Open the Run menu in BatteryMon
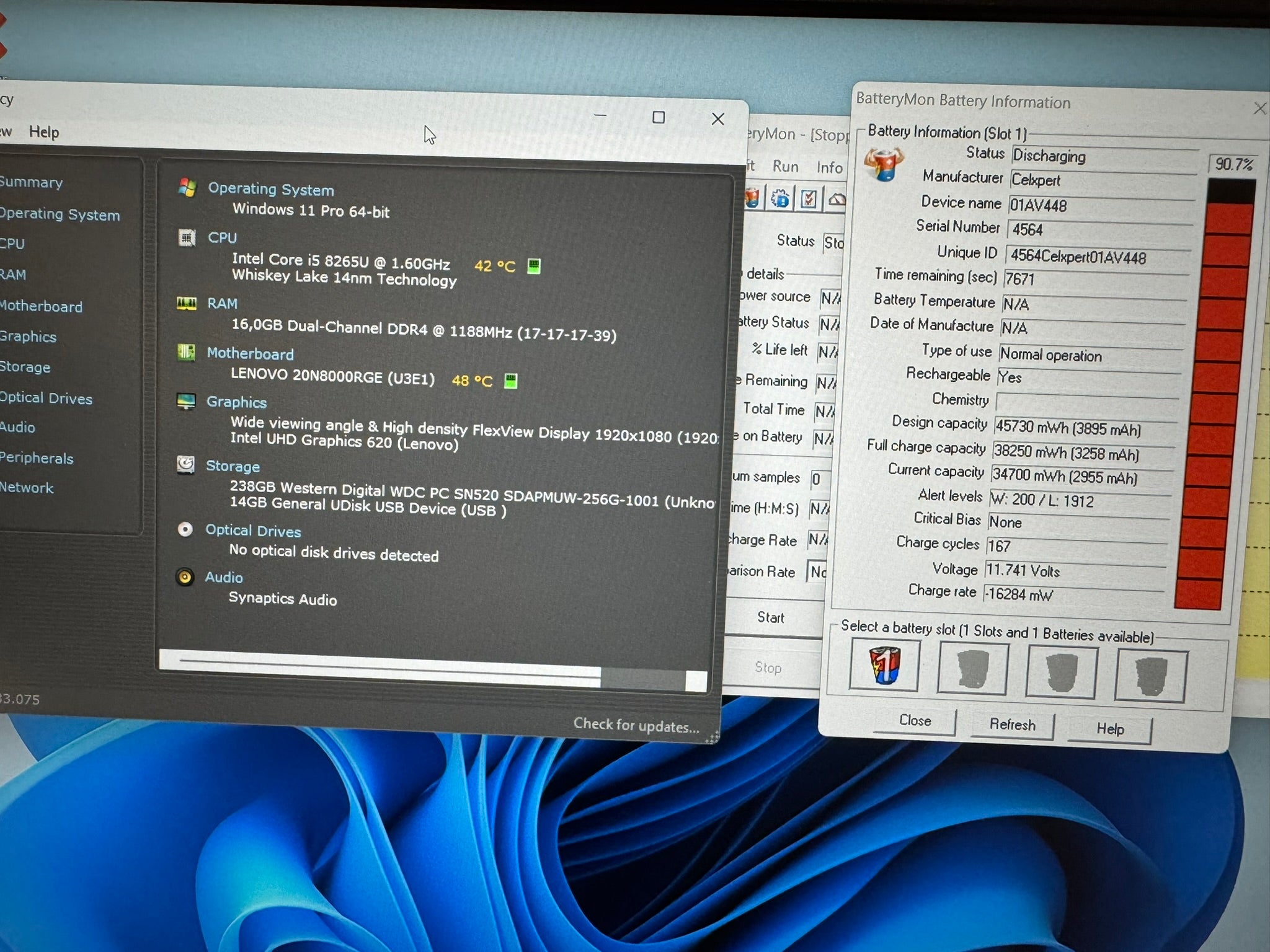The height and width of the screenshot is (952, 1270). point(785,167)
